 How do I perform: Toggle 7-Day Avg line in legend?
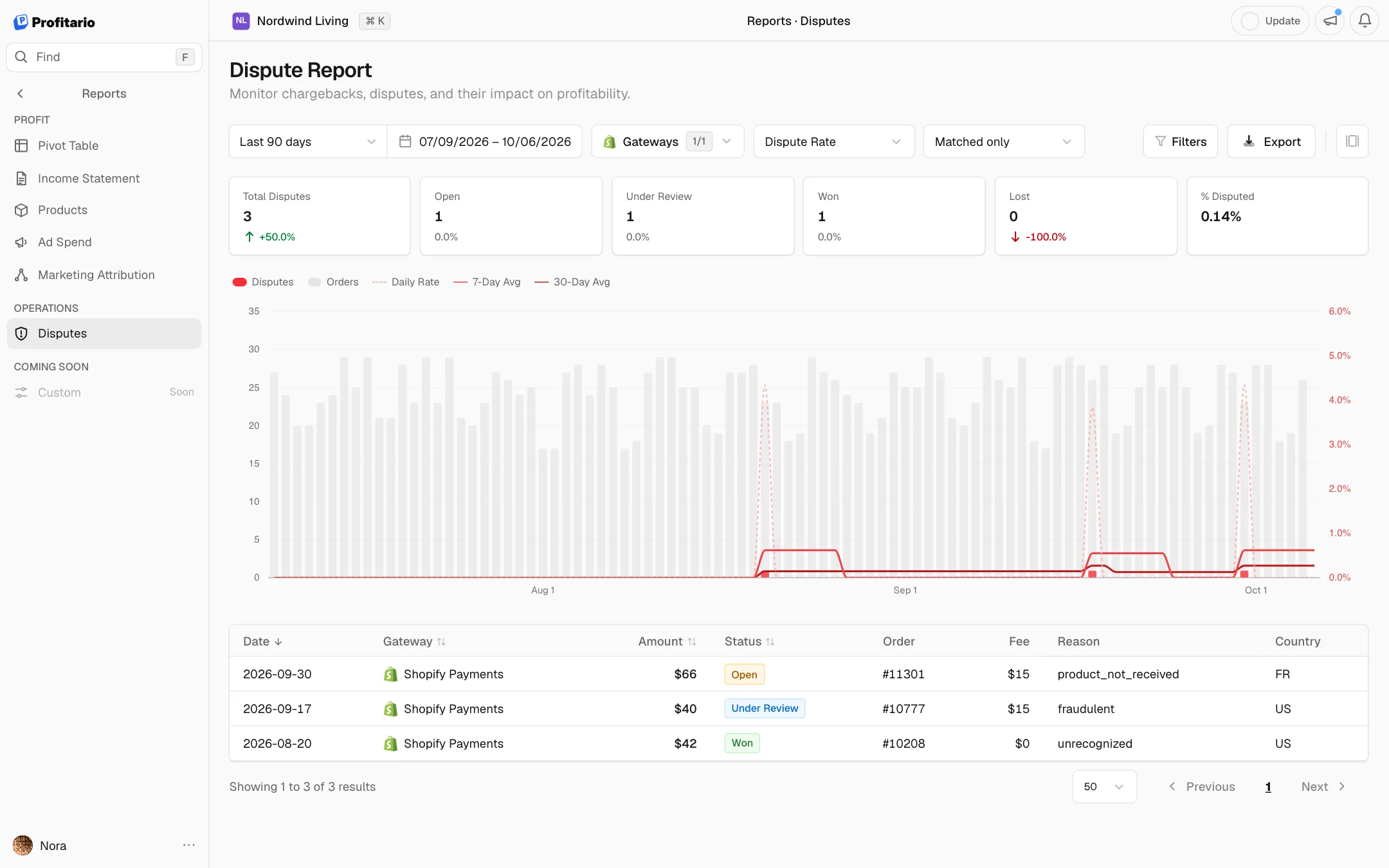coord(487,282)
